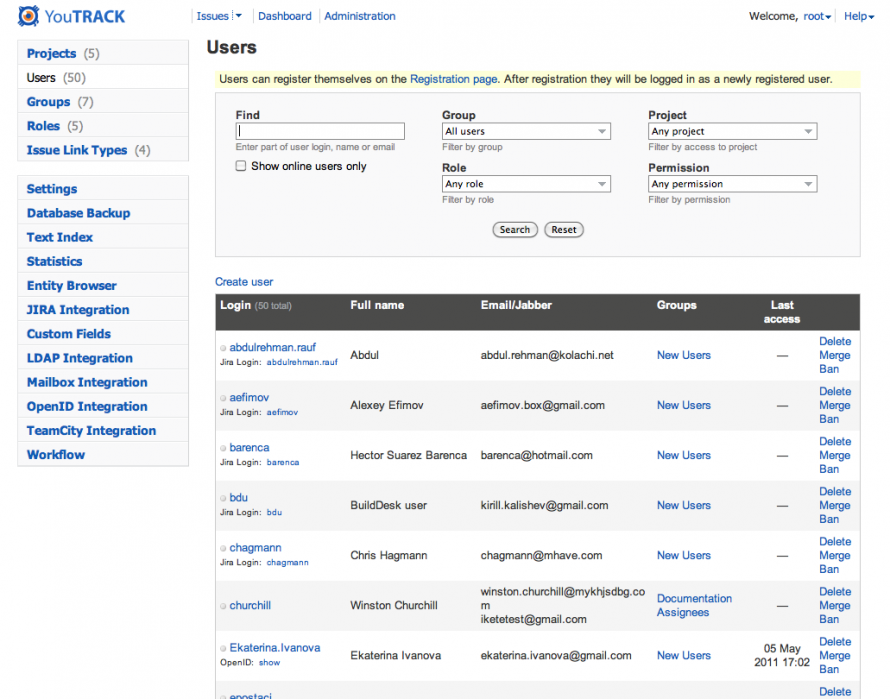Image resolution: width=890 pixels, height=699 pixels.
Task: Click the status indicator beside churchill login
Action: 223,606
